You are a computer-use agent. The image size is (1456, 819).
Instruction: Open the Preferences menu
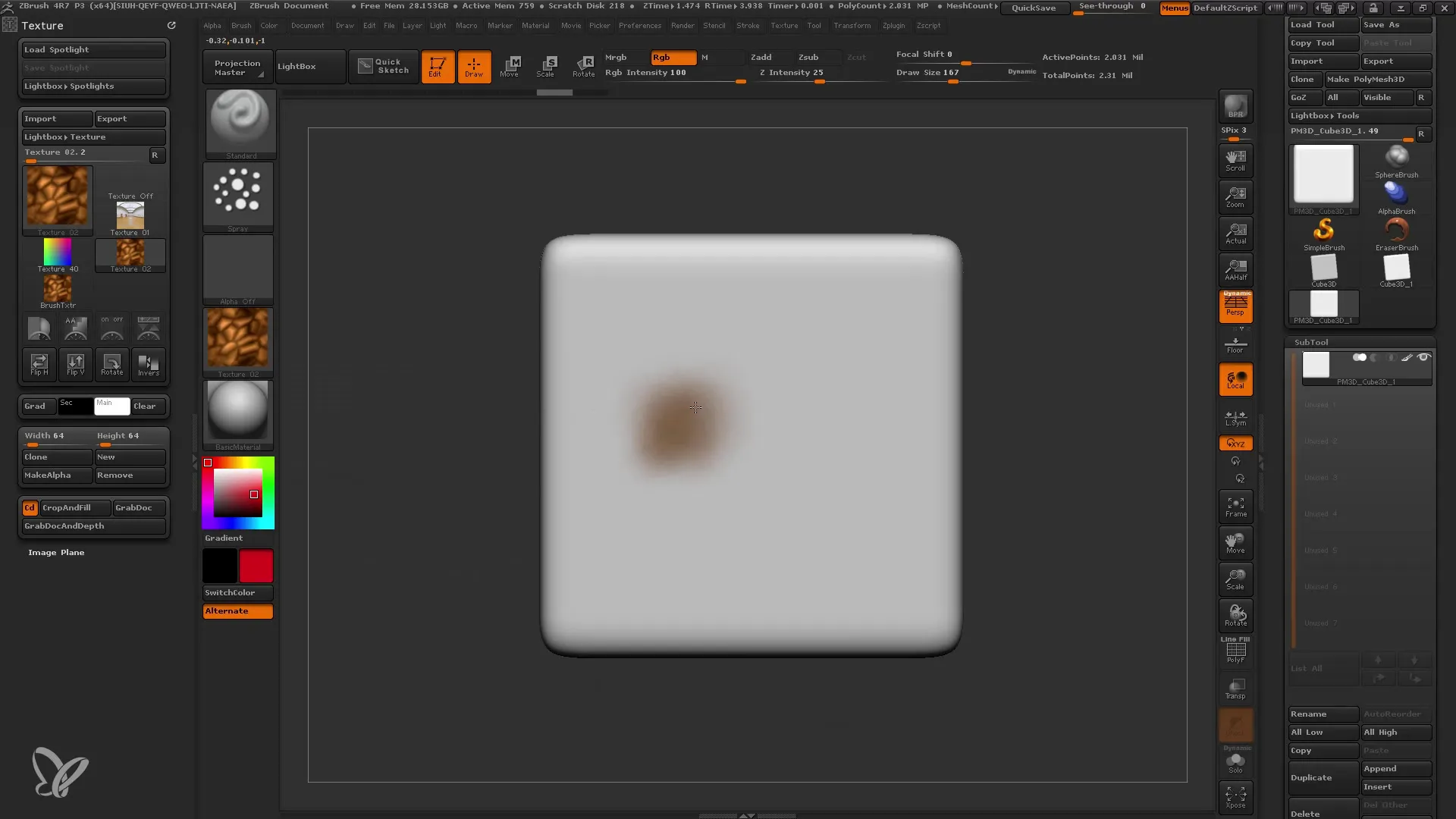coord(639,26)
